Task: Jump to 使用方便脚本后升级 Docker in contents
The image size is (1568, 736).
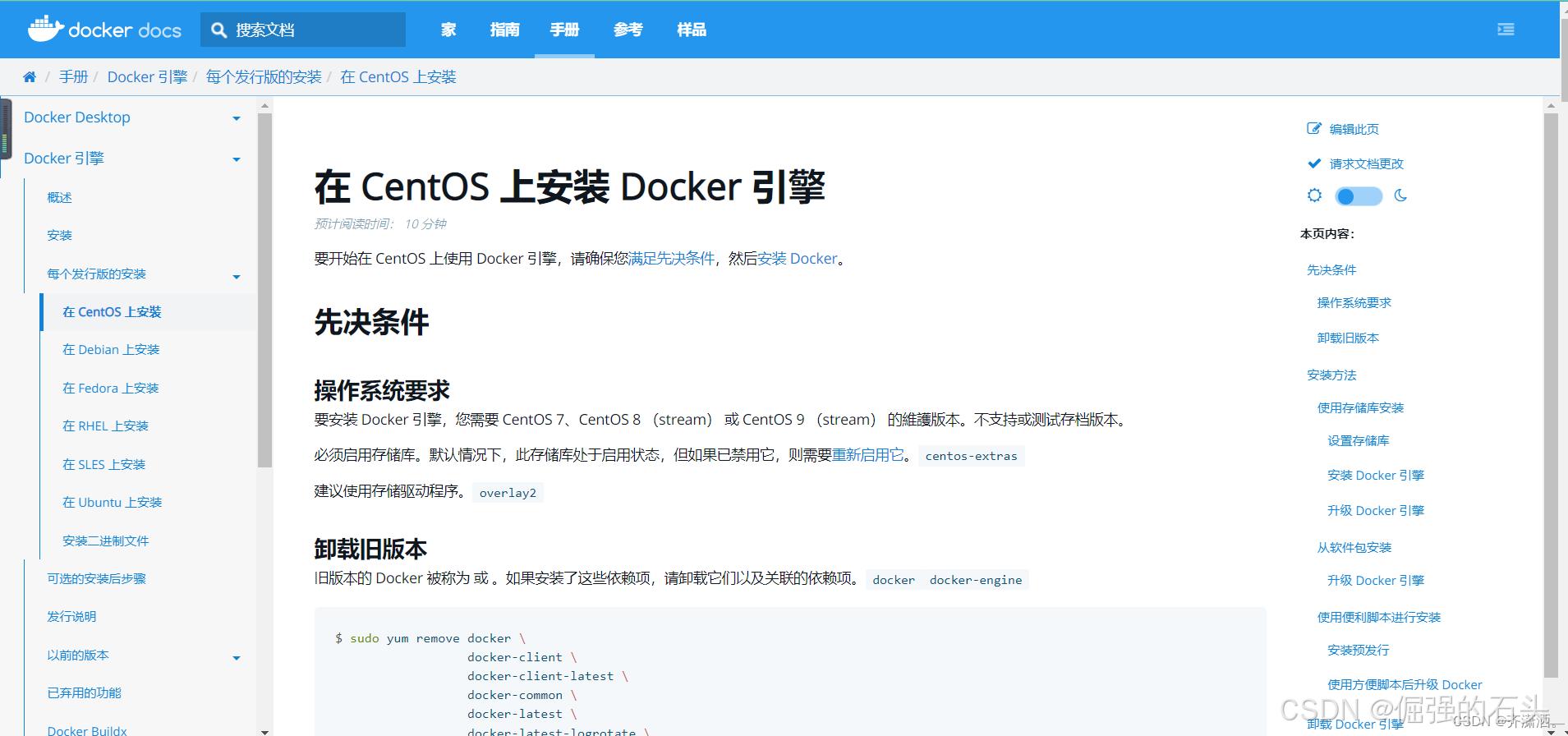Action: pos(1405,685)
